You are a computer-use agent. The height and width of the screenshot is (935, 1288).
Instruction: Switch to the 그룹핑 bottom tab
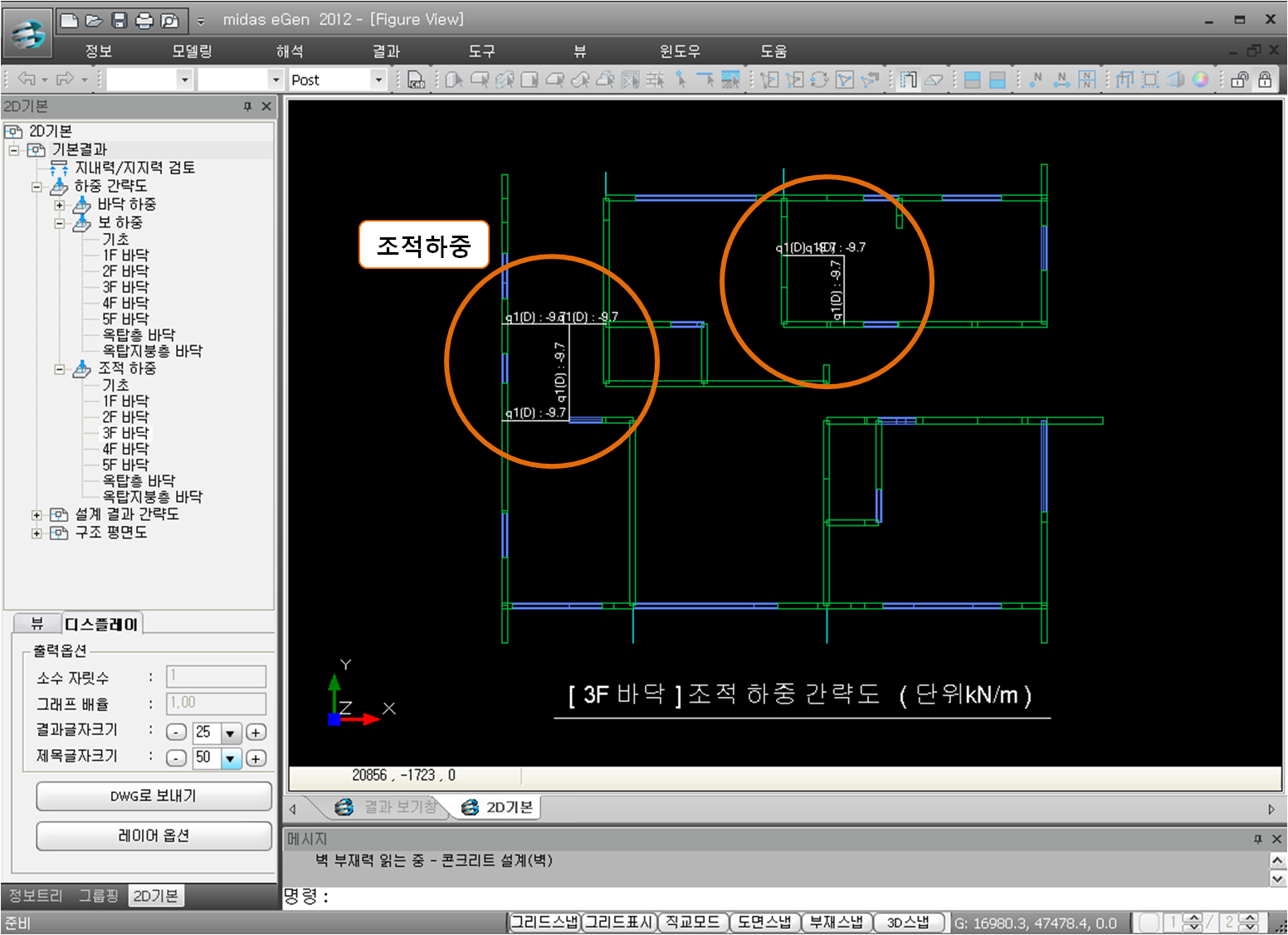coord(99,895)
